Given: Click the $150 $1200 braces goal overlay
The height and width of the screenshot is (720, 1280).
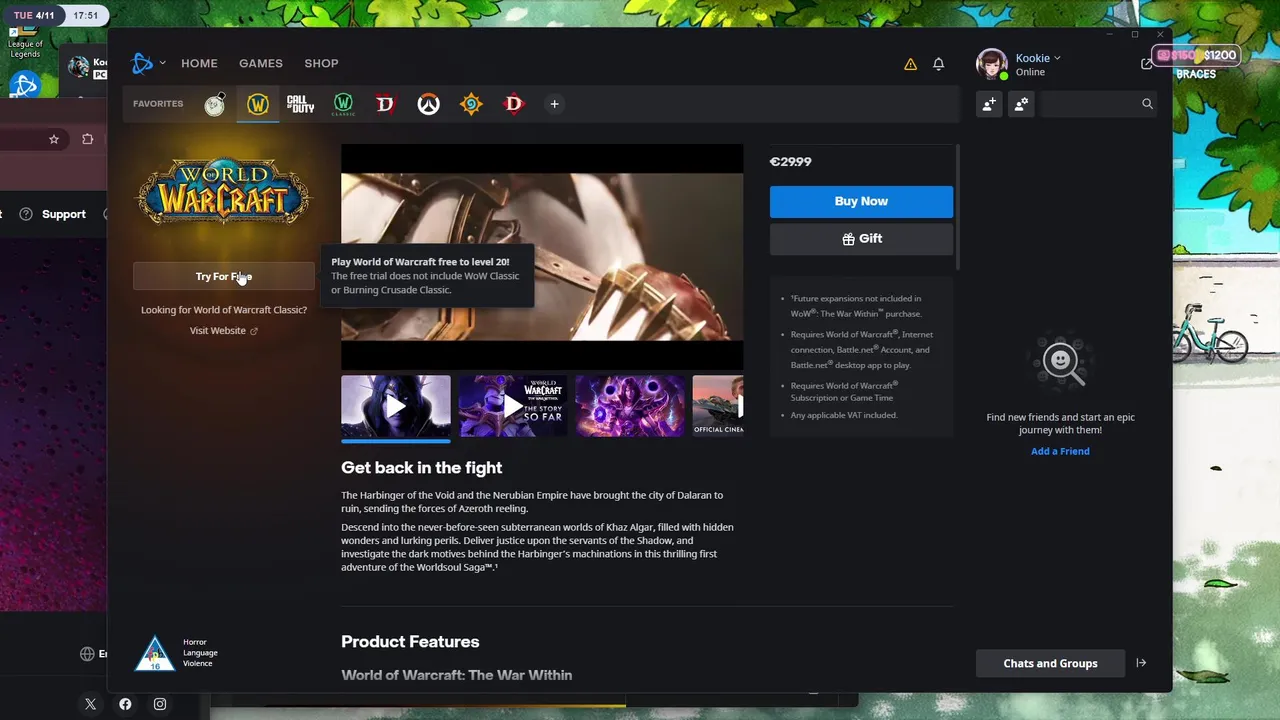Looking at the screenshot, I should point(1197,63).
